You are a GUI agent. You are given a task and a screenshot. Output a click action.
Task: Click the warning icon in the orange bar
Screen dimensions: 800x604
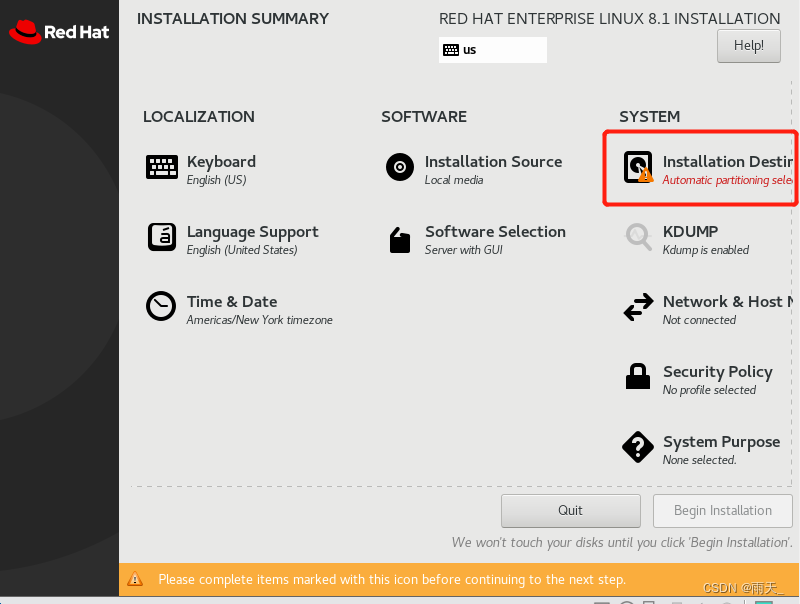pos(135,579)
